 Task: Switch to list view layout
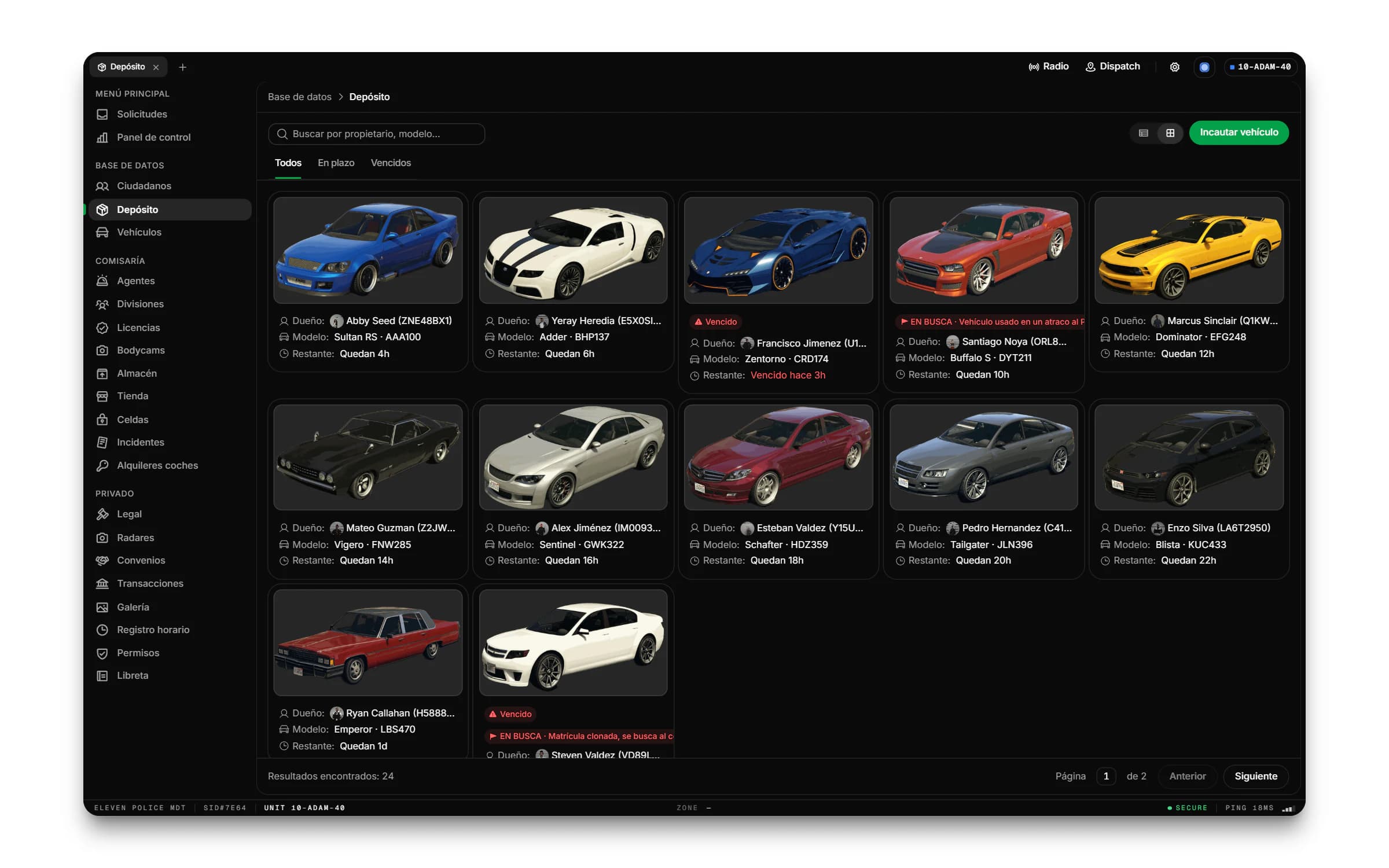click(x=1143, y=133)
